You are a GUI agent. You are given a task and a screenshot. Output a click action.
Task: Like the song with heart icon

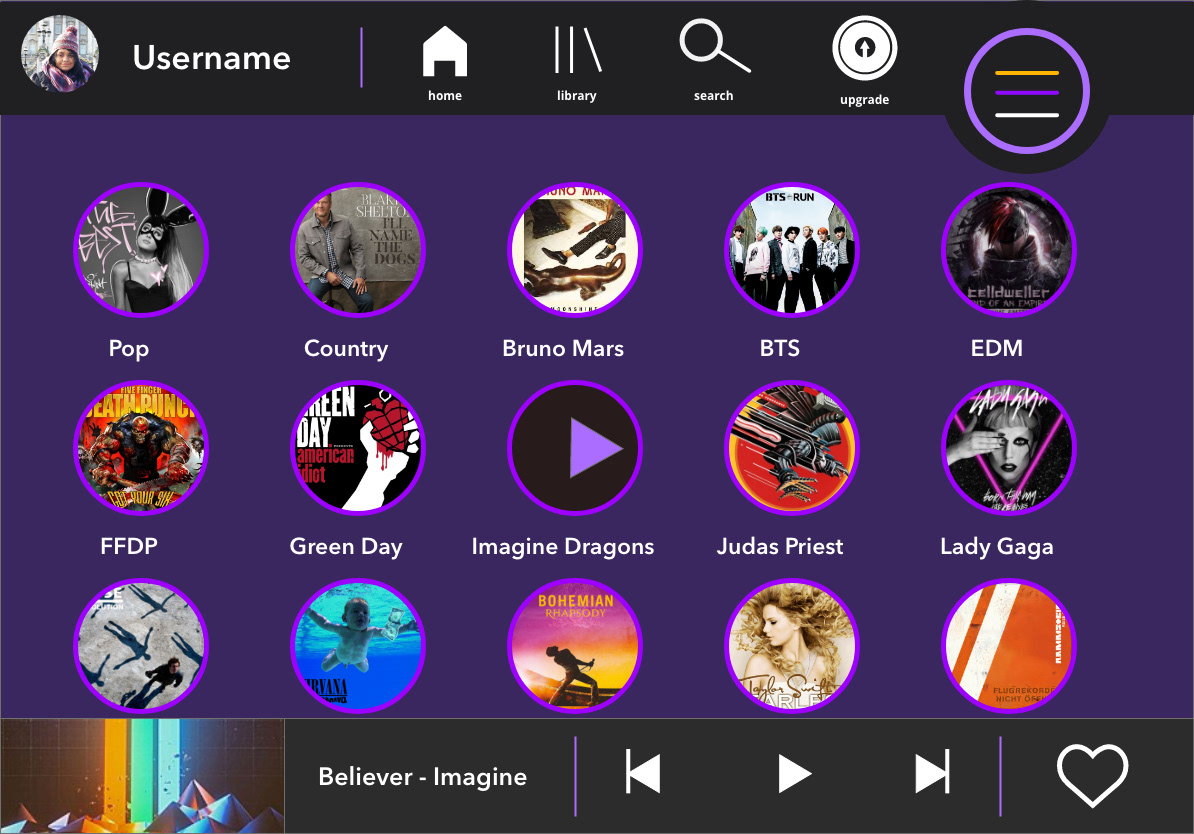(x=1092, y=775)
